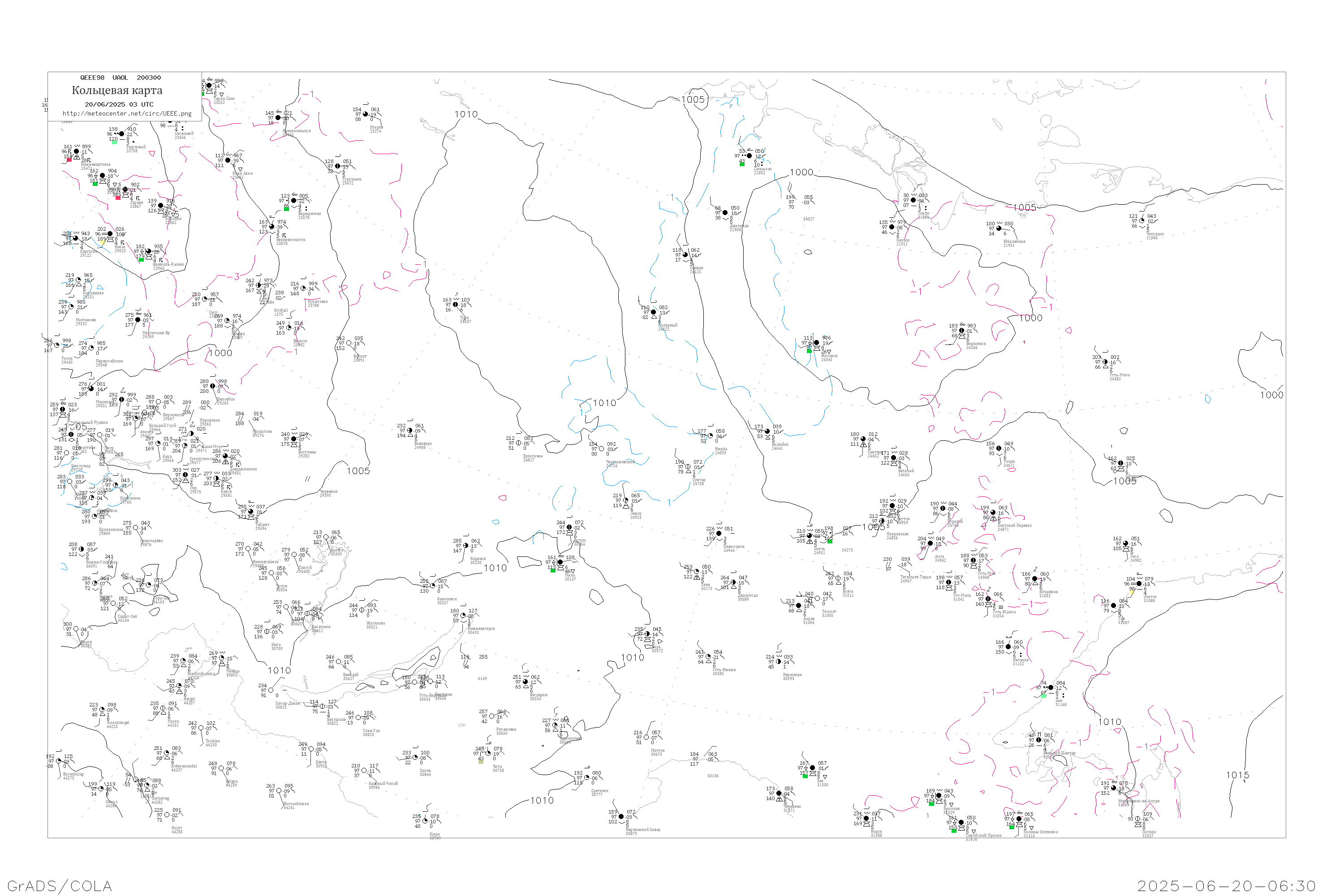Click the green square at Жиганск station
Viewport: 1344px width, 896px height.
(x=809, y=351)
